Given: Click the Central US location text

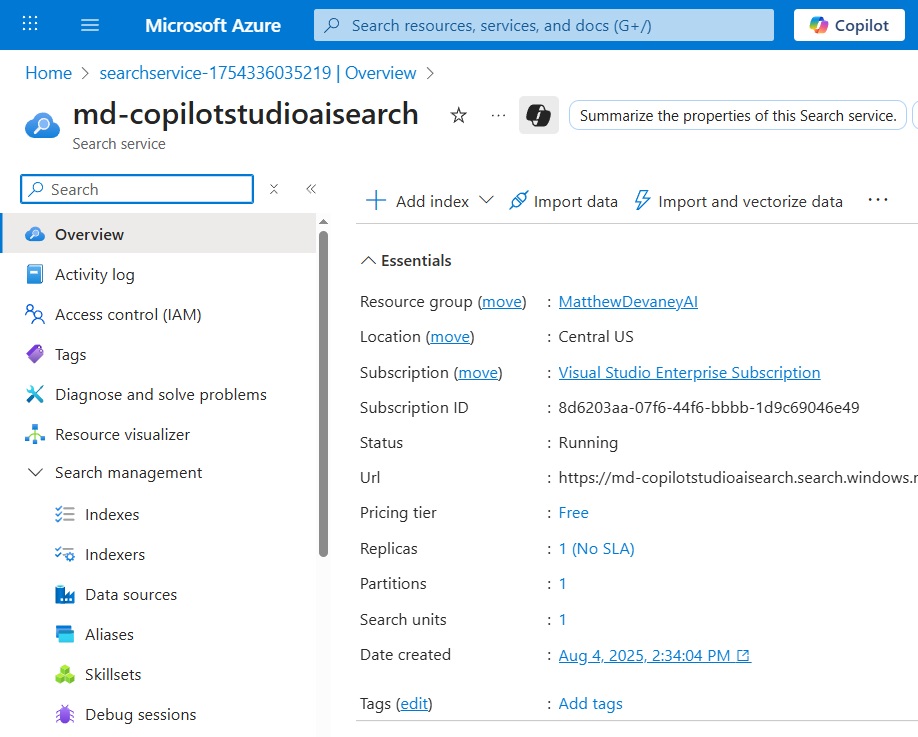Looking at the screenshot, I should [595, 337].
